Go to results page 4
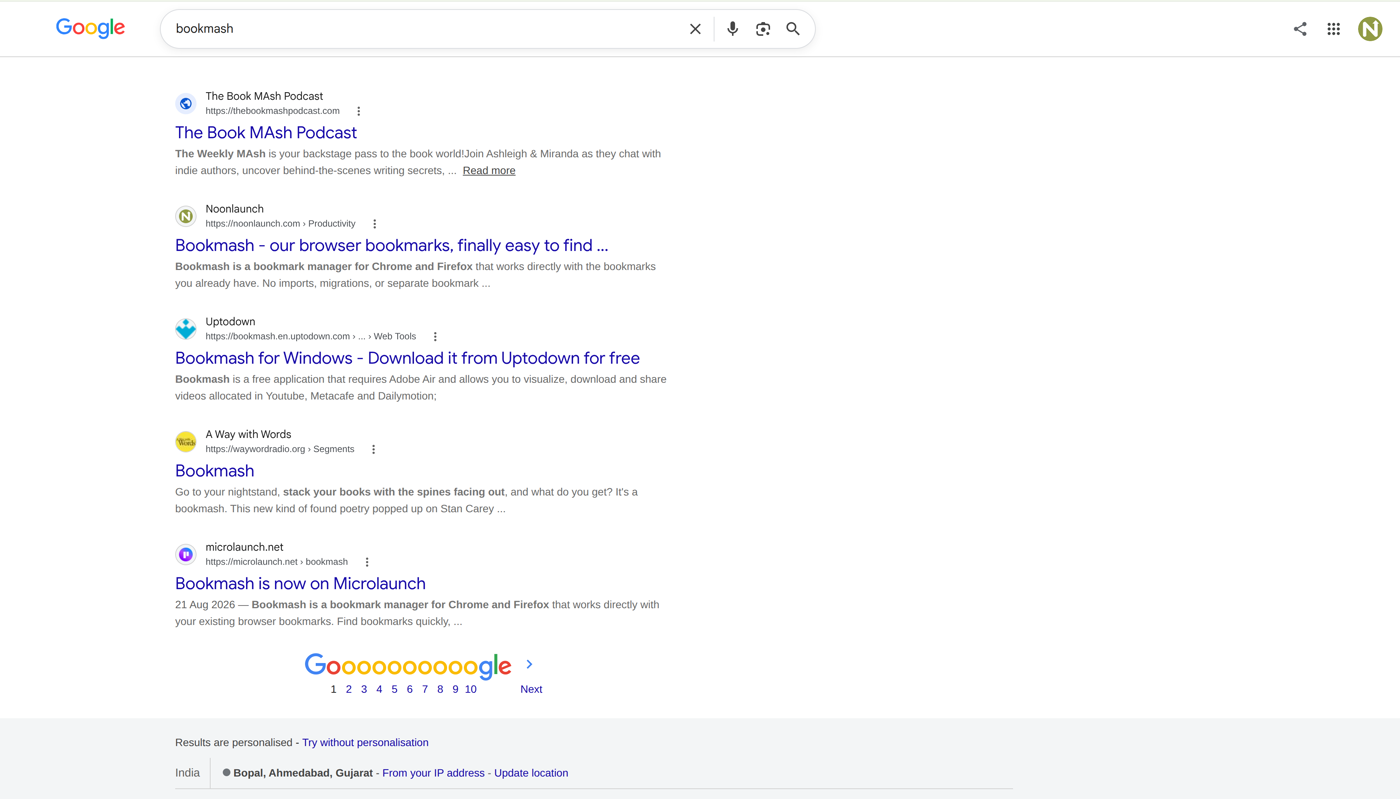This screenshot has width=1400, height=799. click(x=379, y=689)
